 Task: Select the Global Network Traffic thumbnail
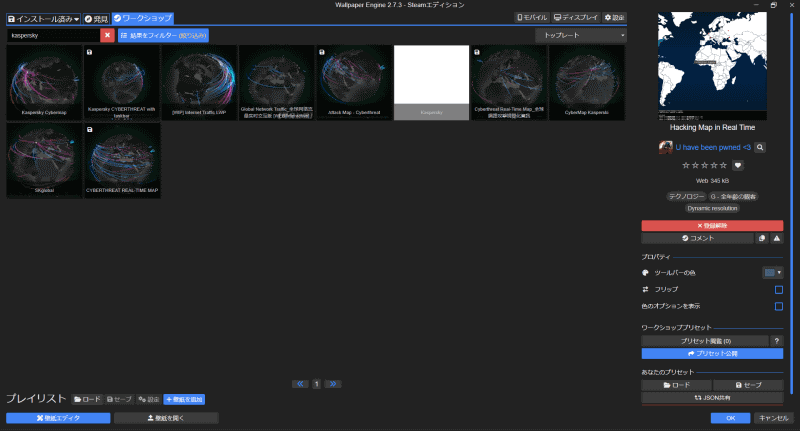277,83
